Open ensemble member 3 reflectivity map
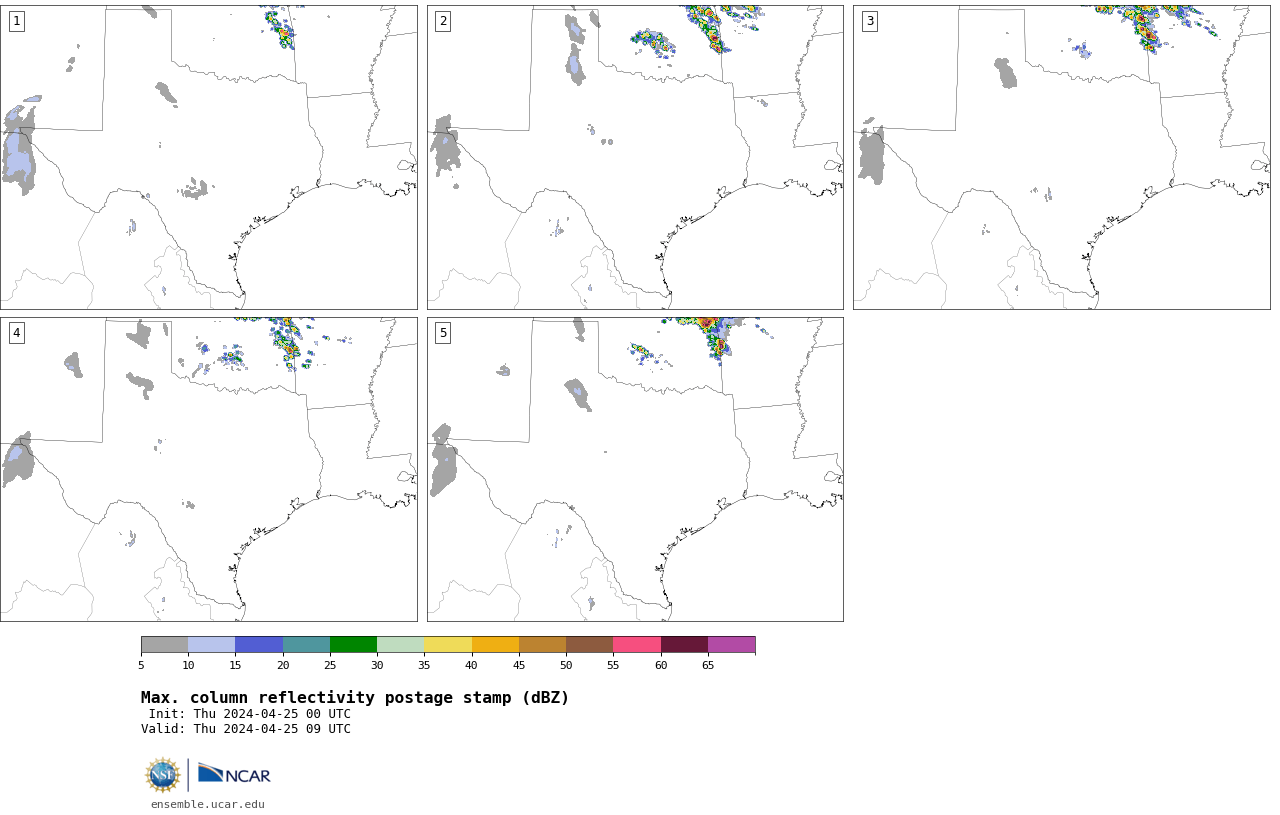Viewport: 1280px width, 815px height. (x=1062, y=157)
